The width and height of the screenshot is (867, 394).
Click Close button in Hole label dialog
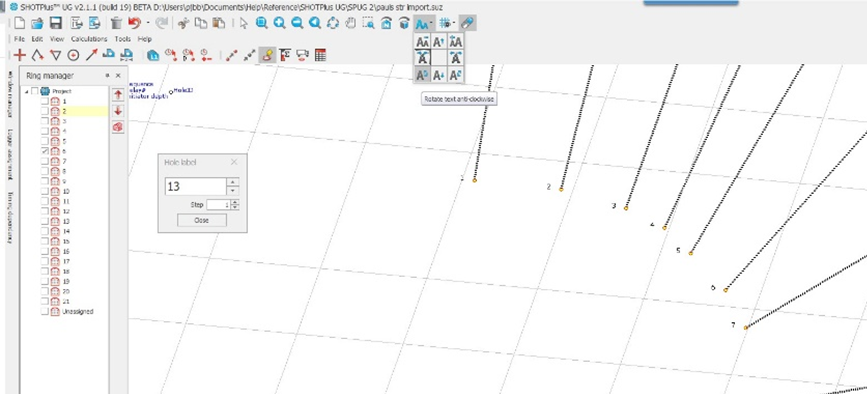tap(202, 220)
